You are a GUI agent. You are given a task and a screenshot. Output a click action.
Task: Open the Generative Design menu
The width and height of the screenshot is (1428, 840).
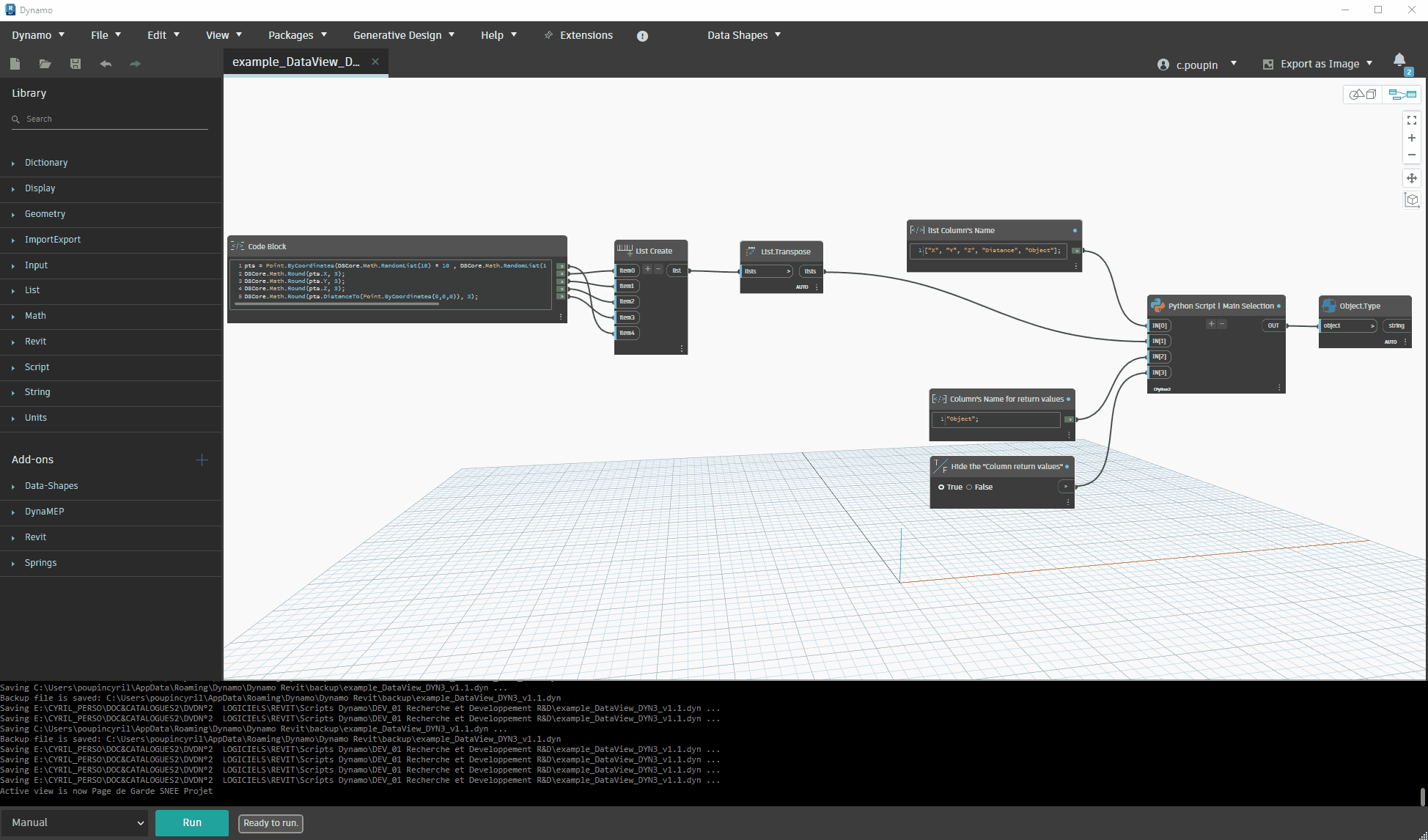[403, 35]
